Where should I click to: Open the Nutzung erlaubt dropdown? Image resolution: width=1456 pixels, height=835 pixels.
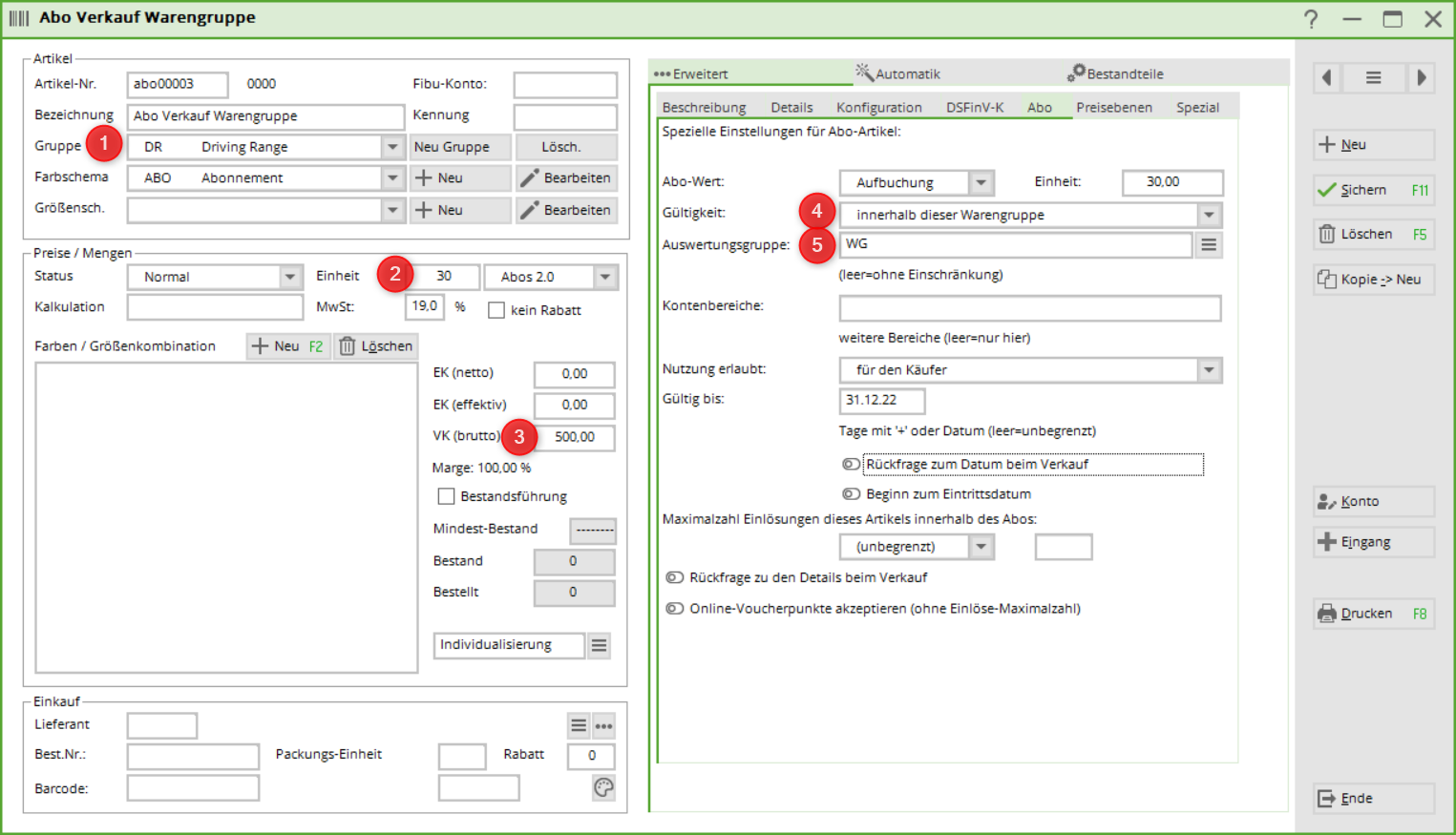(1209, 370)
